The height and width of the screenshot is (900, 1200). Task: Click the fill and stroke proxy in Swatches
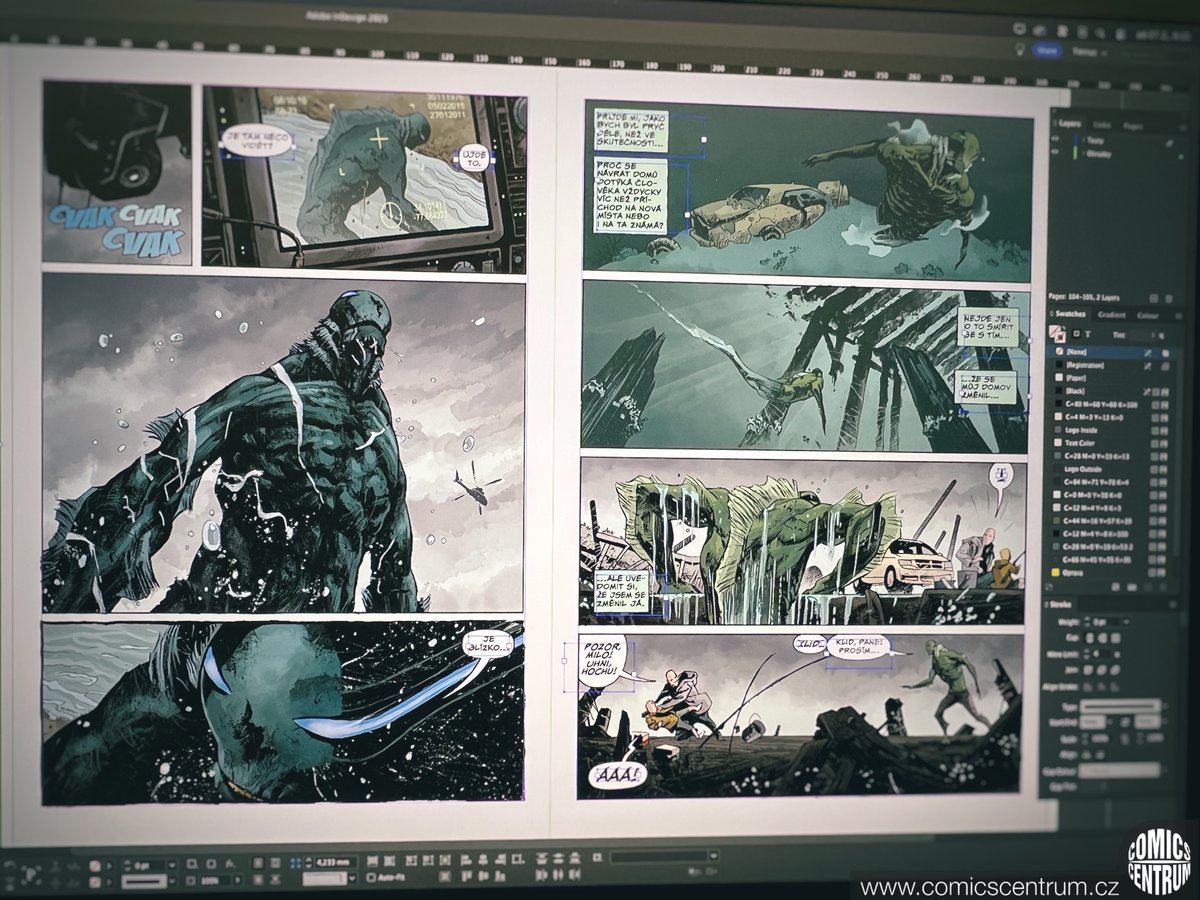pyautogui.click(x=1057, y=333)
